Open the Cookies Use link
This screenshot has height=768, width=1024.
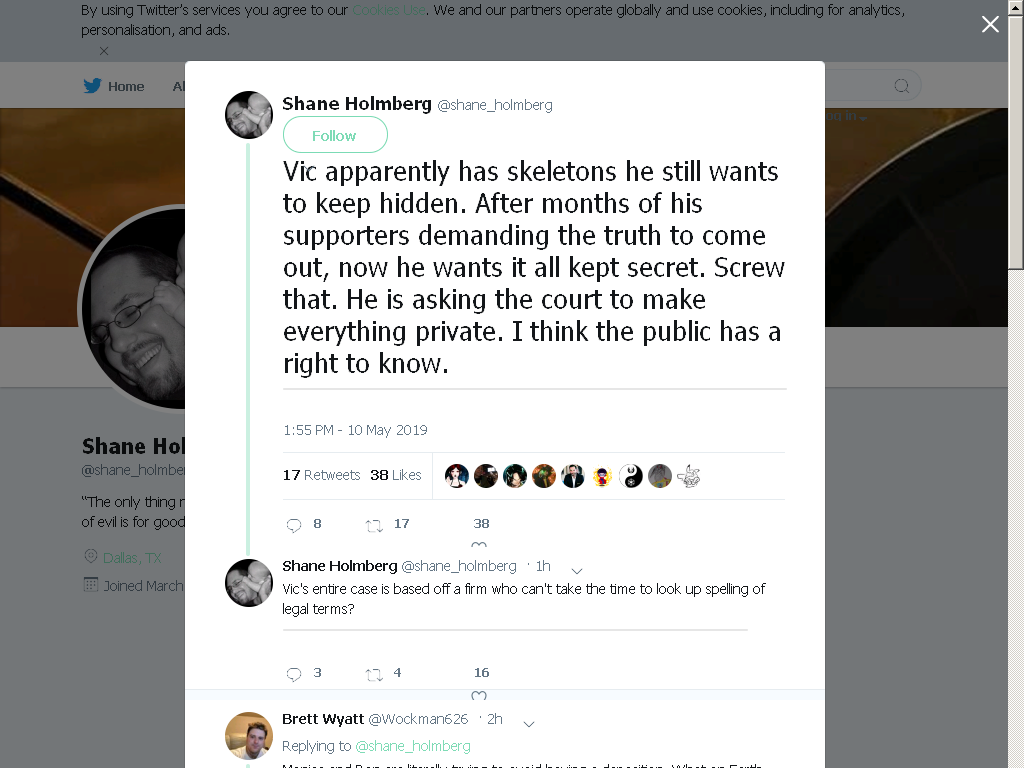(389, 10)
